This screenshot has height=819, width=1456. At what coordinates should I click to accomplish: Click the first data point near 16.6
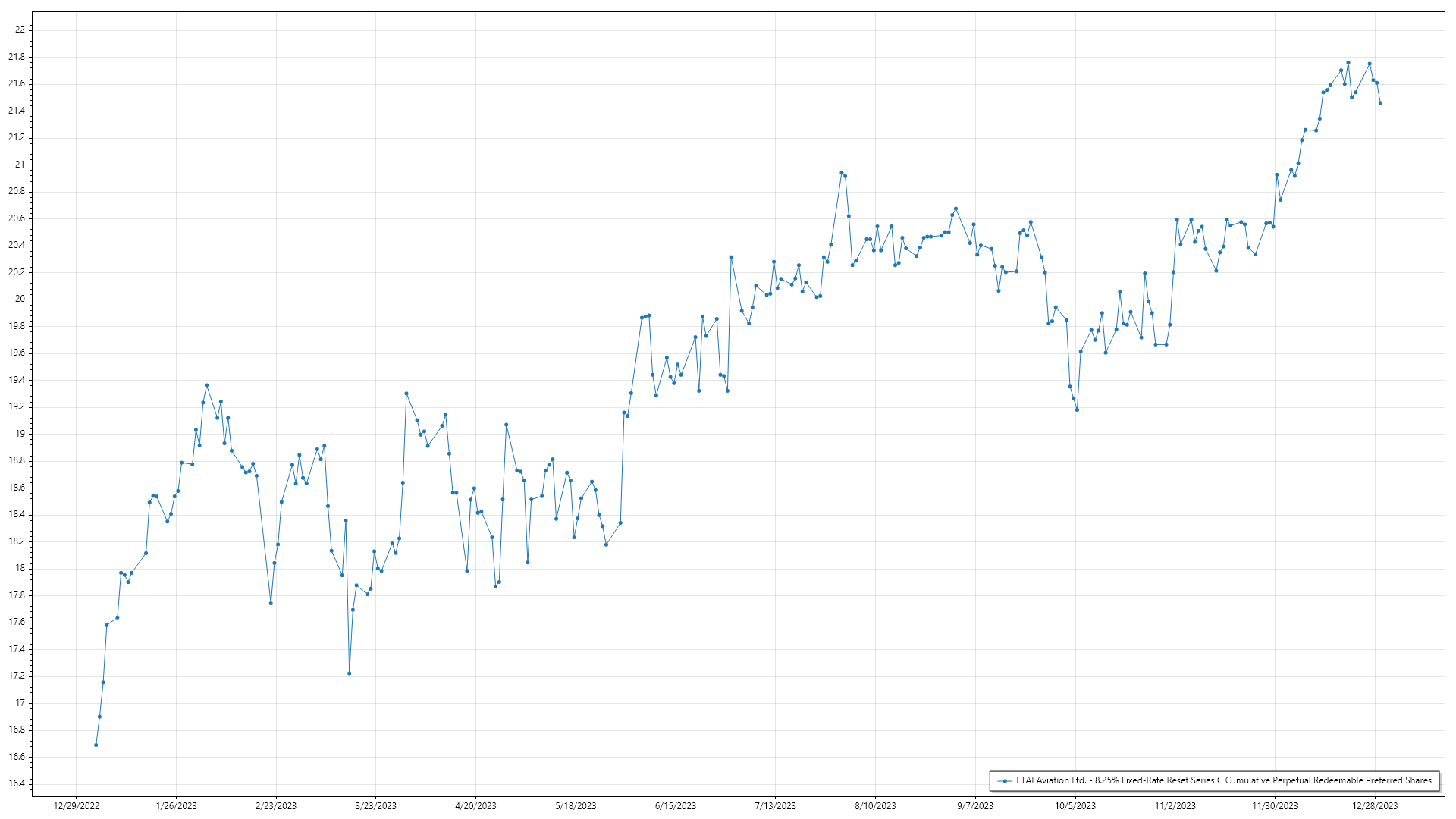pos(96,745)
